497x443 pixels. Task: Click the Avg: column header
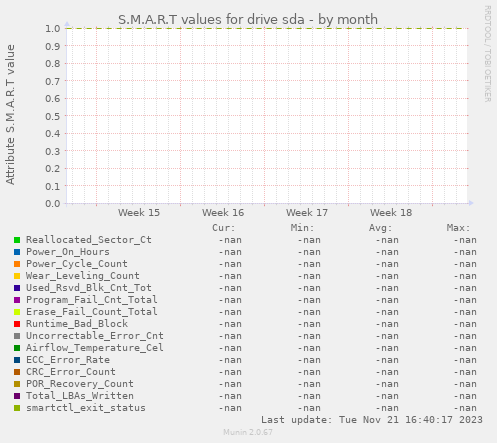coord(380,228)
